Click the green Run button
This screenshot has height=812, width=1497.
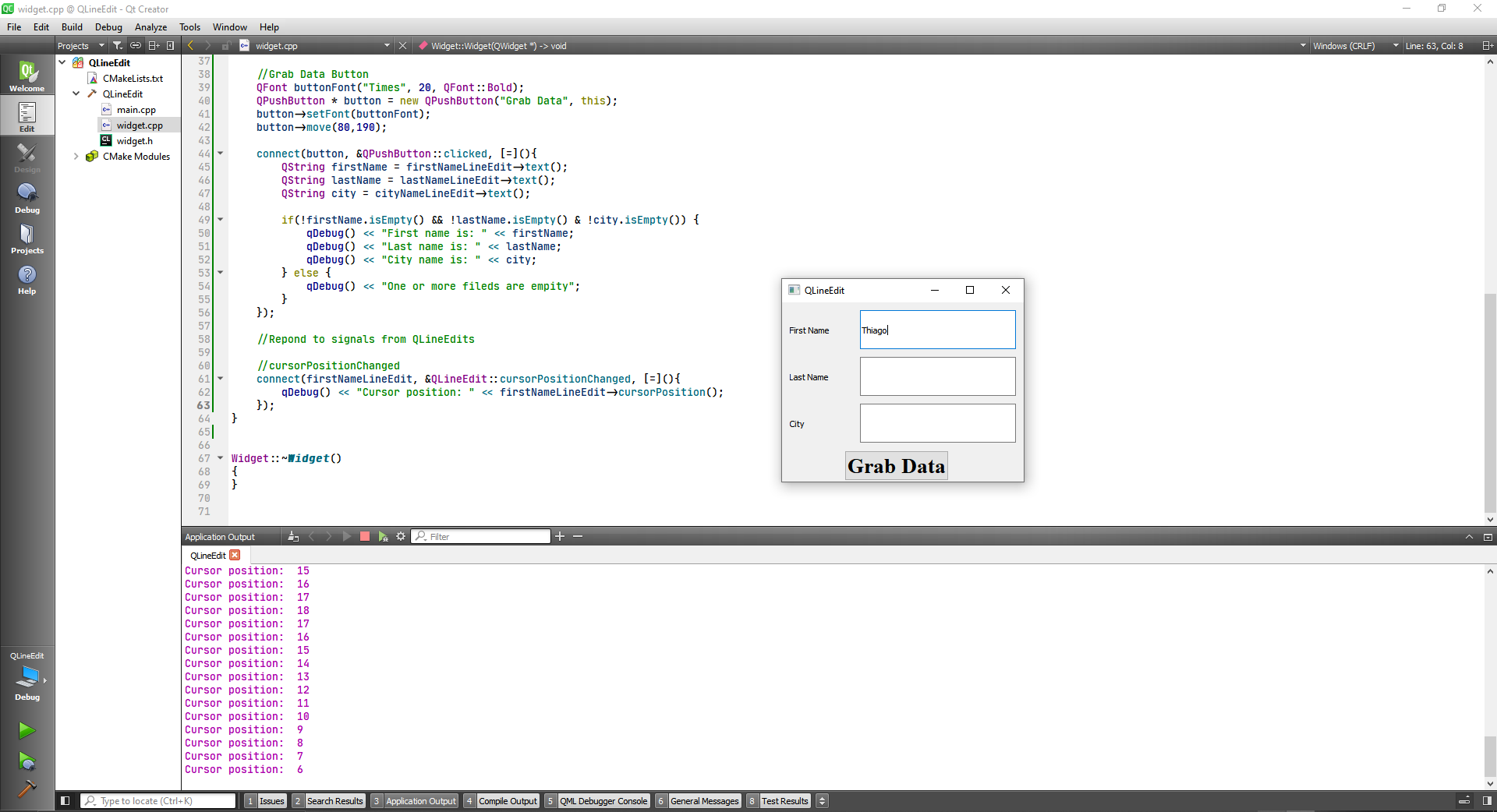27,730
